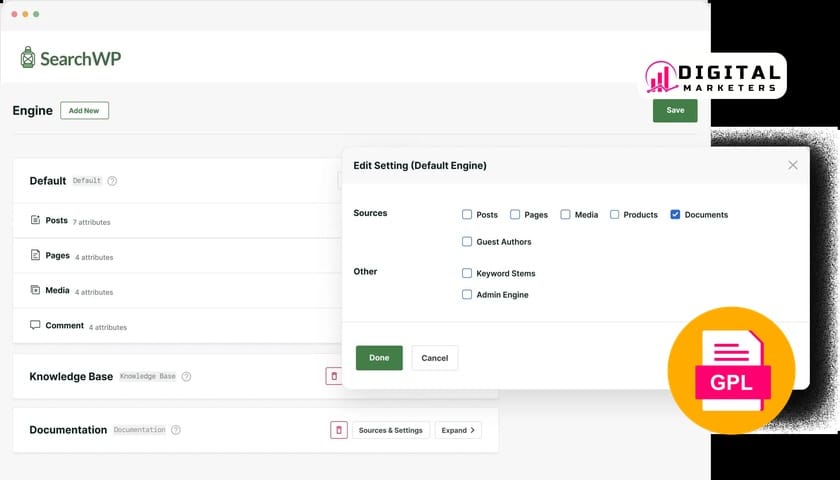Close the Edit Setting dialog
840x480 pixels.
[793, 165]
